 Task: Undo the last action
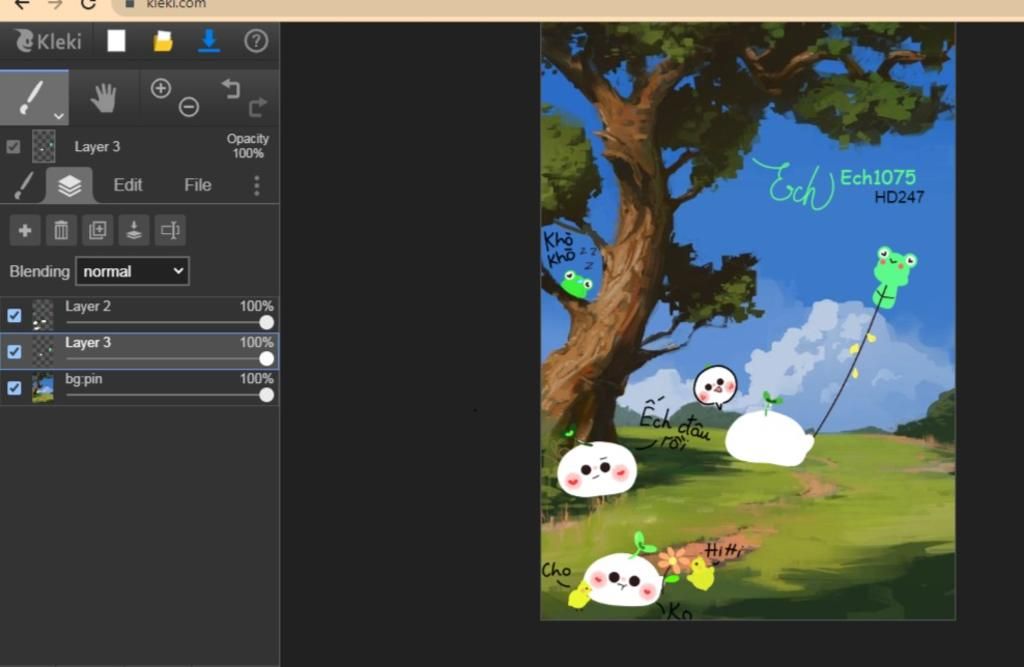coord(231,89)
